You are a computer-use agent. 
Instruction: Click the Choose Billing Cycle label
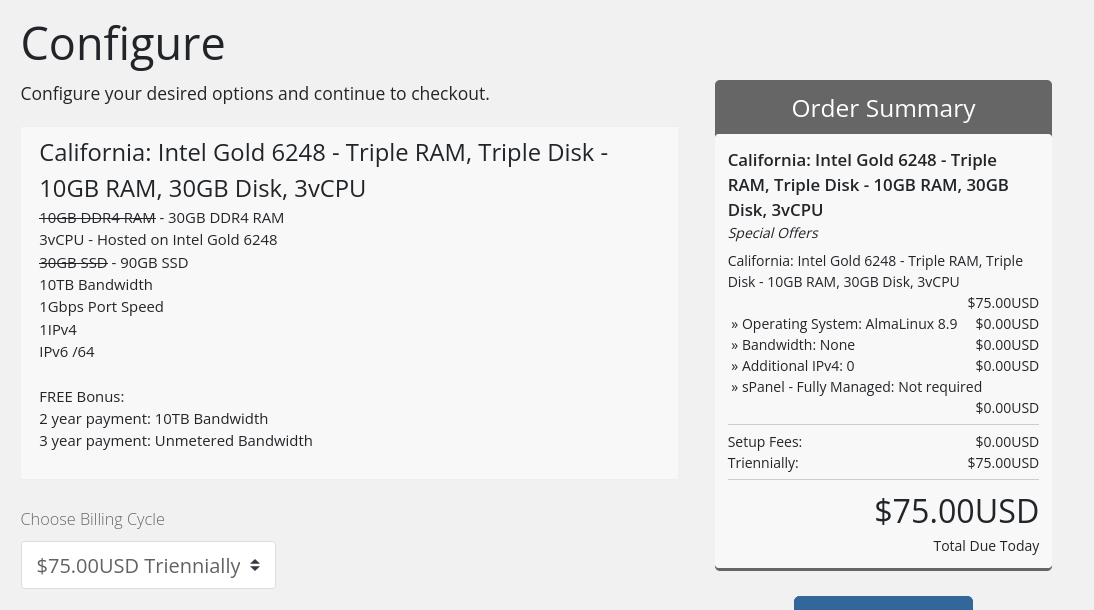[93, 519]
